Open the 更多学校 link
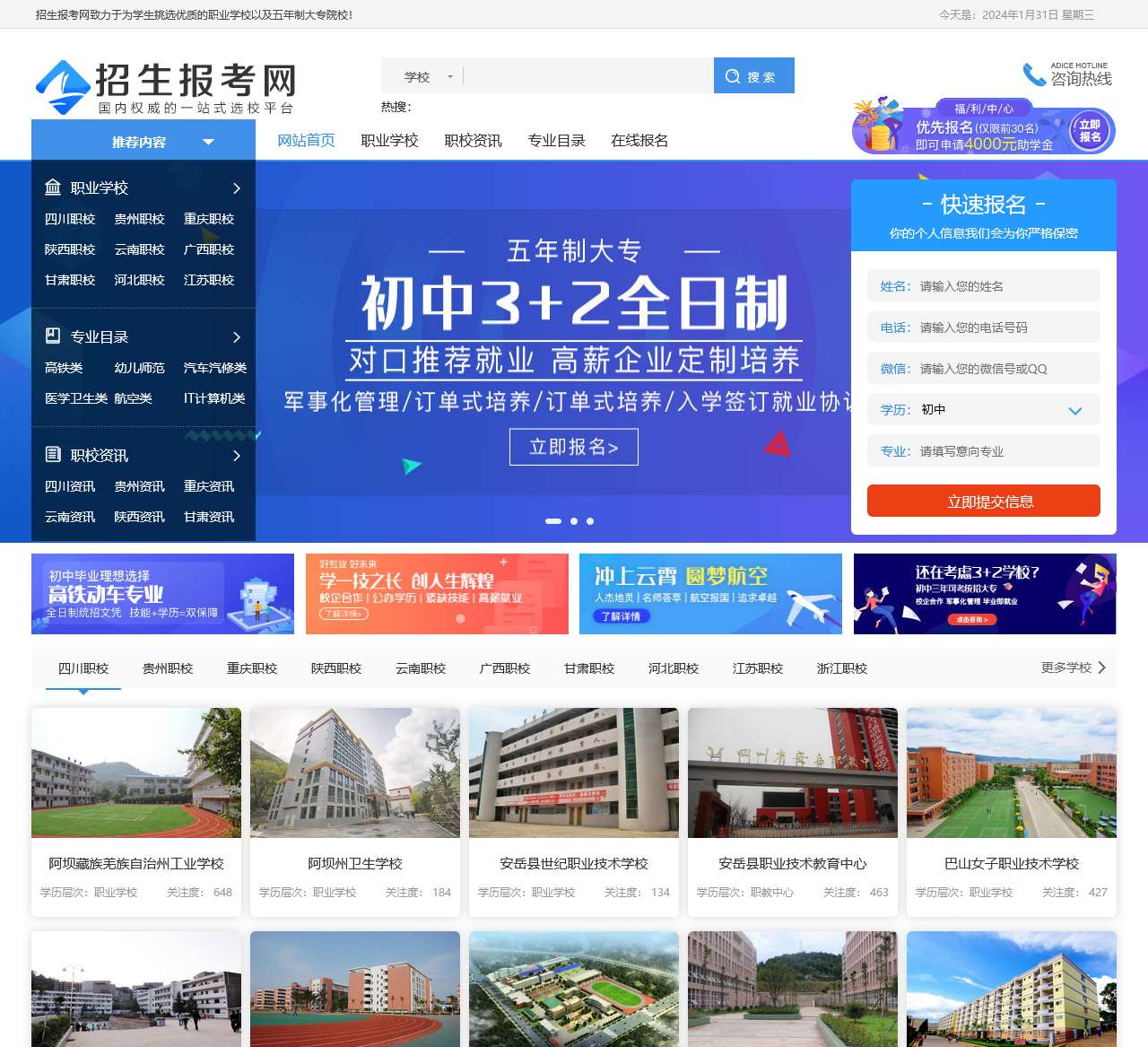The height and width of the screenshot is (1047, 1148). [1072, 667]
